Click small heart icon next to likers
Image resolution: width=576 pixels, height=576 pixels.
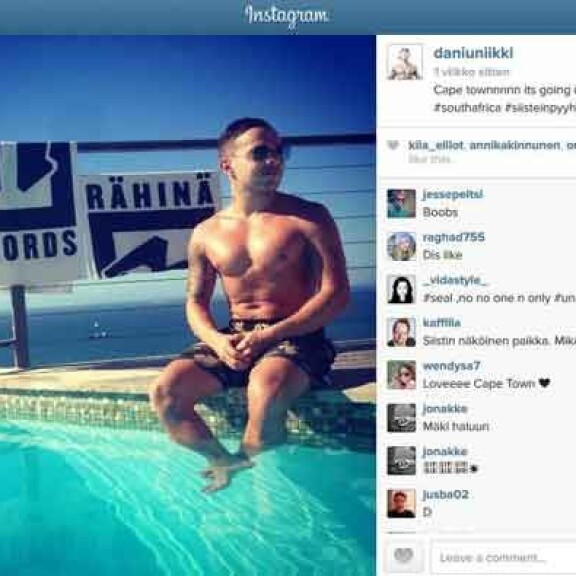click(x=393, y=146)
